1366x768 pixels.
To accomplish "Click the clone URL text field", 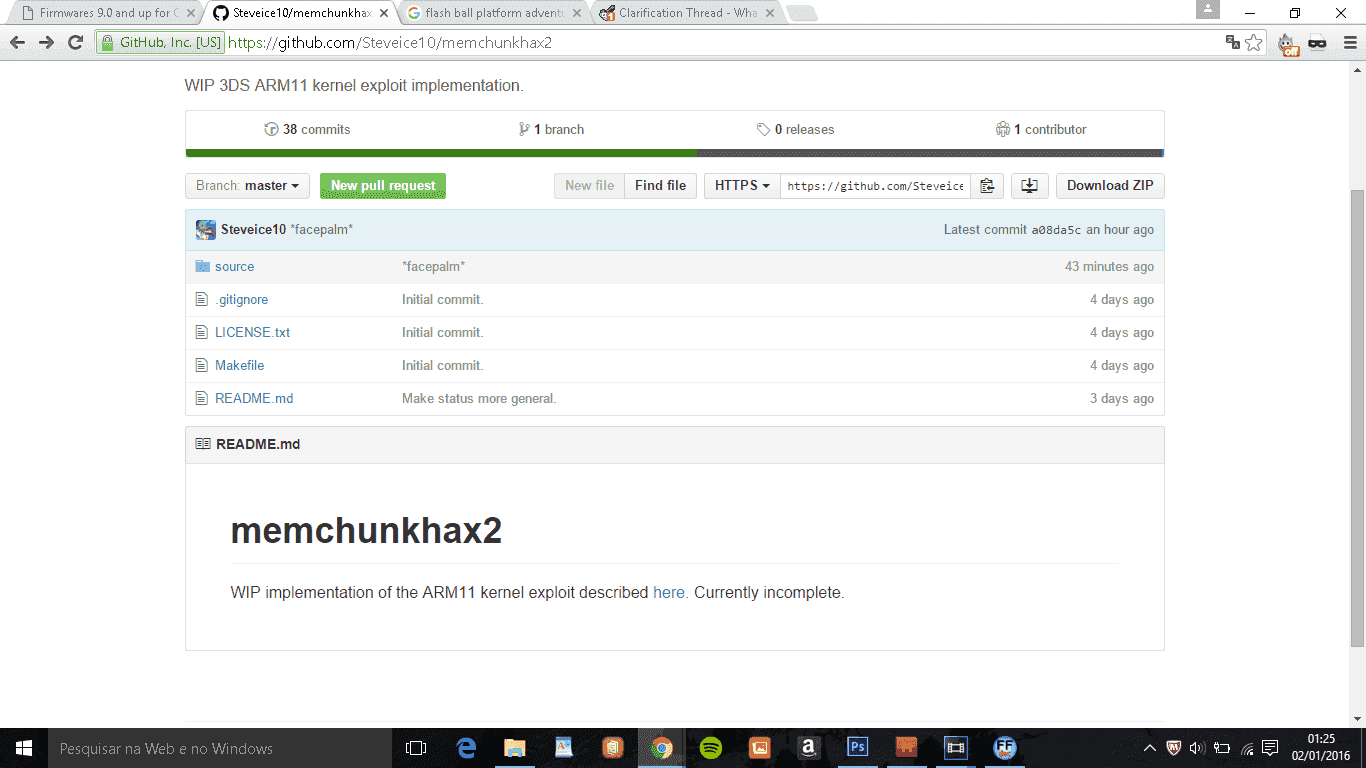I will (875, 186).
